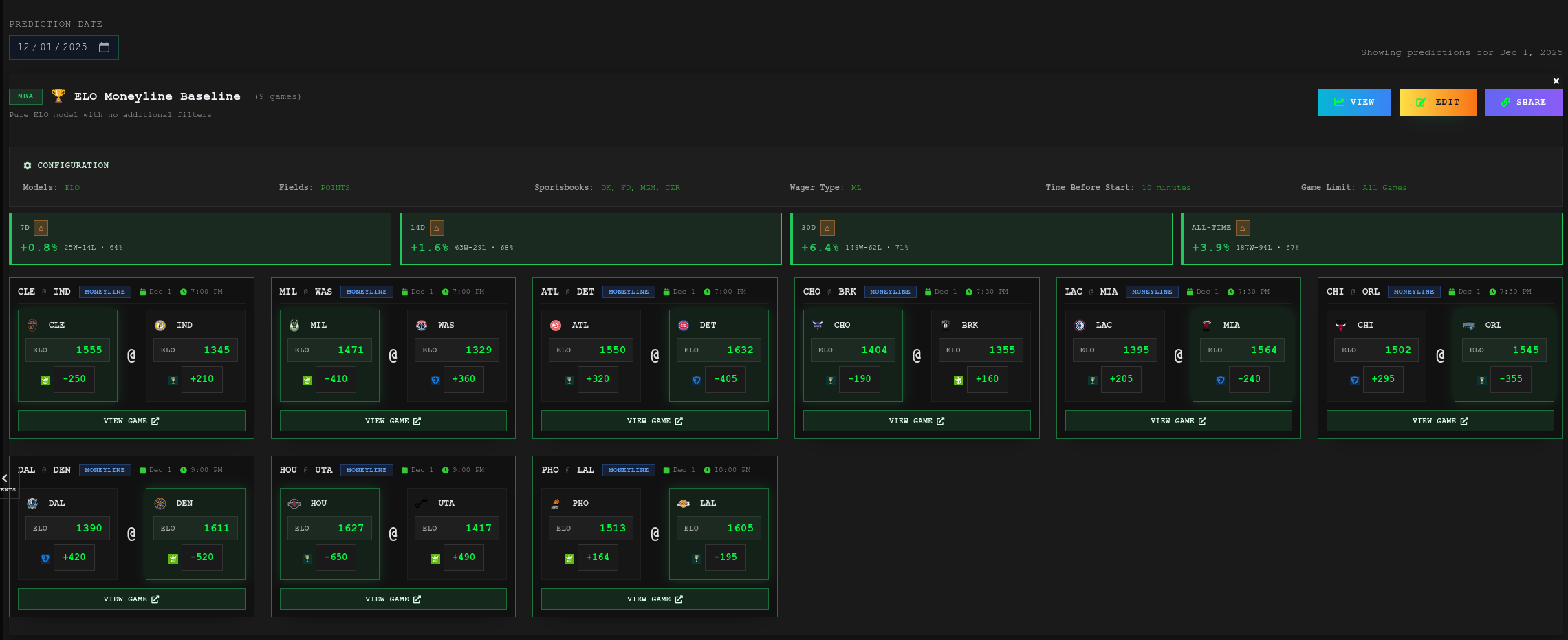Open VIEW GAME for HOU @ UTA
This screenshot has height=640, width=1568.
[393, 599]
